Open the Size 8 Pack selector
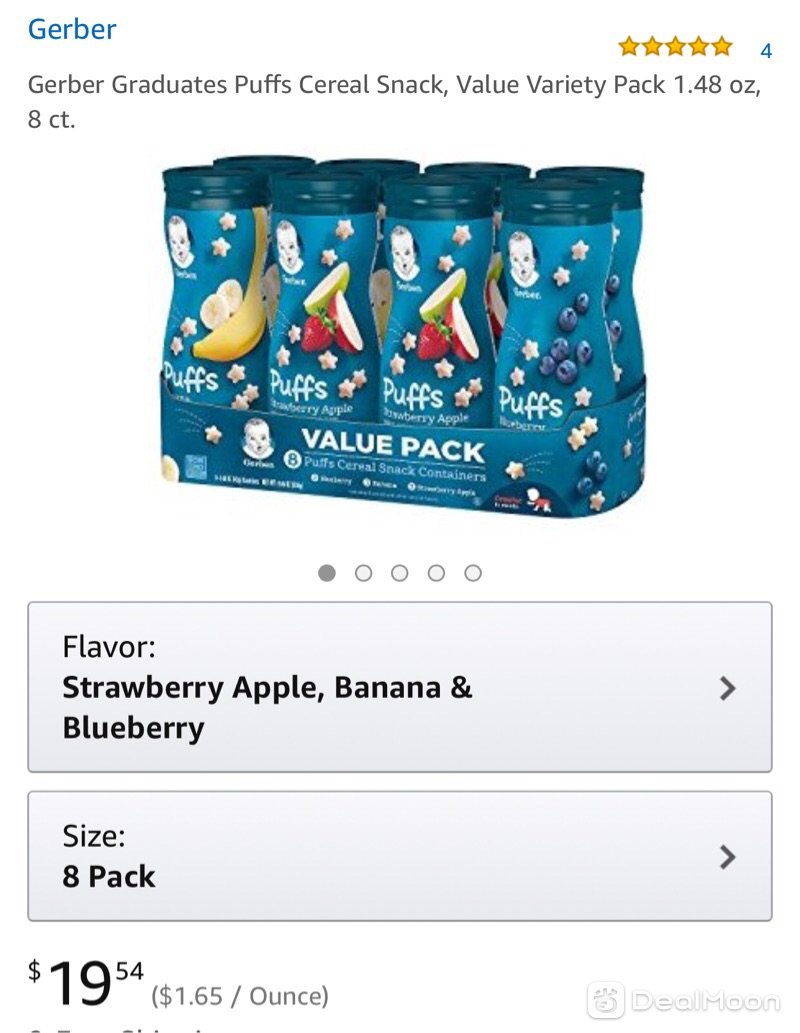The width and height of the screenshot is (800, 1033). [x=399, y=856]
